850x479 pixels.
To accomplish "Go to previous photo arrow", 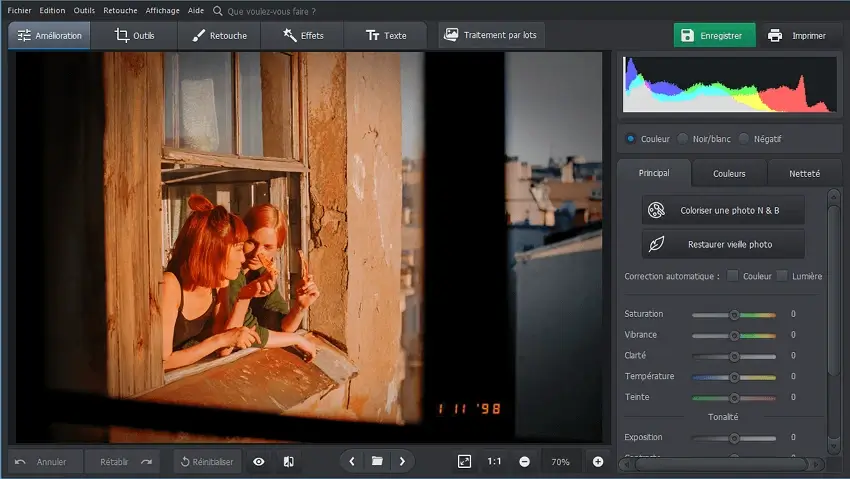I will pos(352,461).
